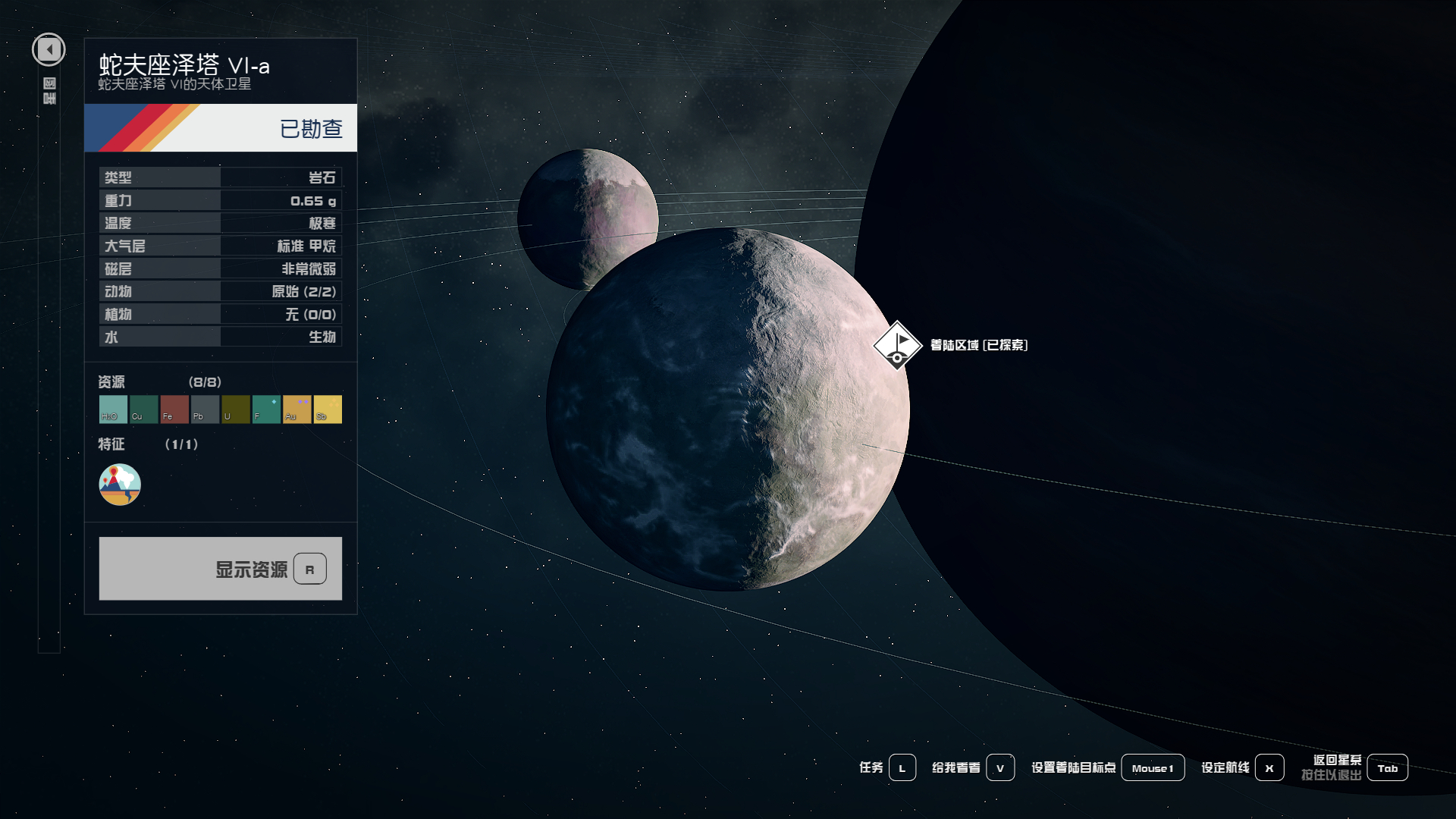Click the X key to set course
The height and width of the screenshot is (819, 1456).
coord(1269,768)
